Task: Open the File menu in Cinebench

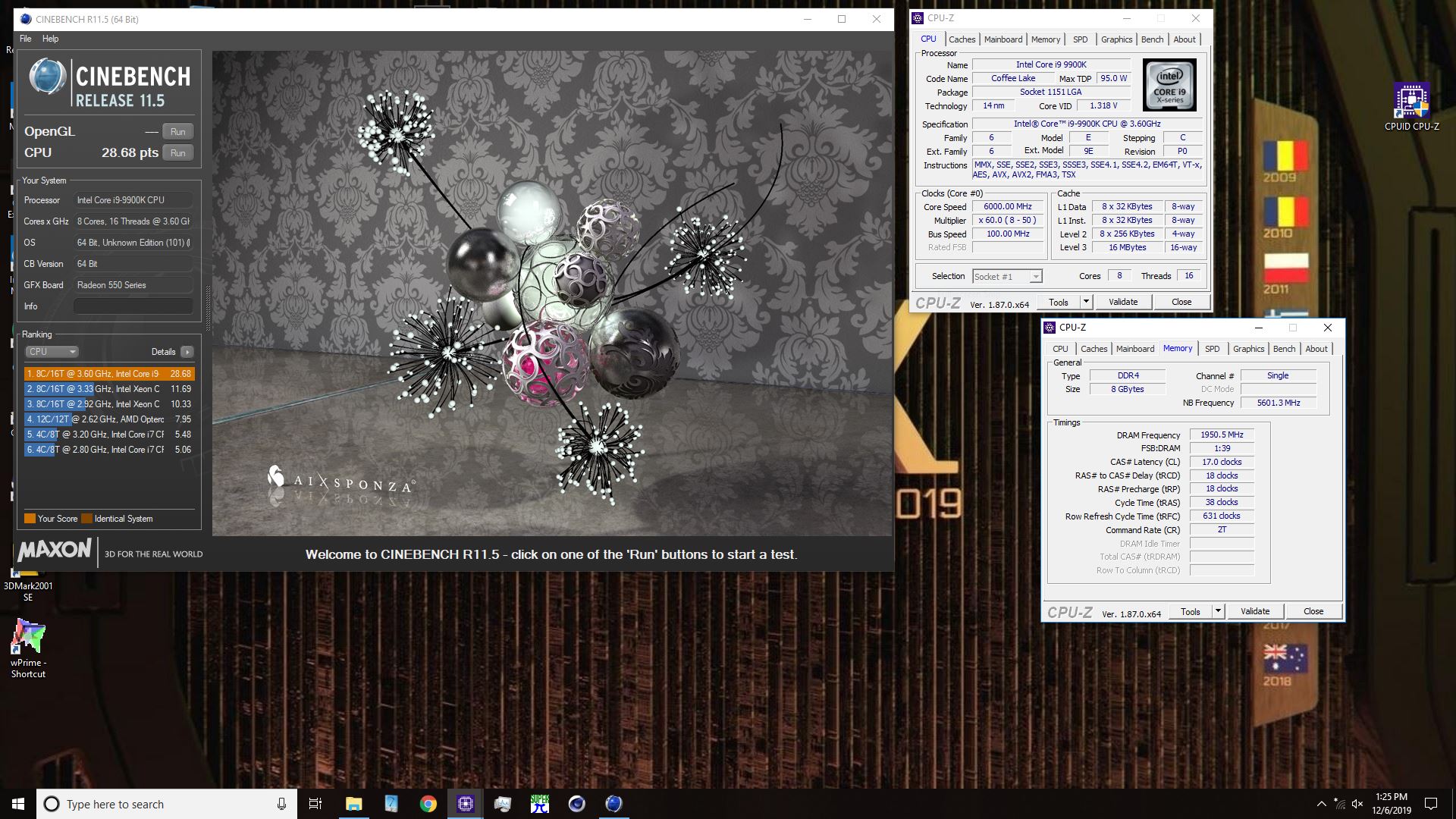Action: click(x=26, y=39)
